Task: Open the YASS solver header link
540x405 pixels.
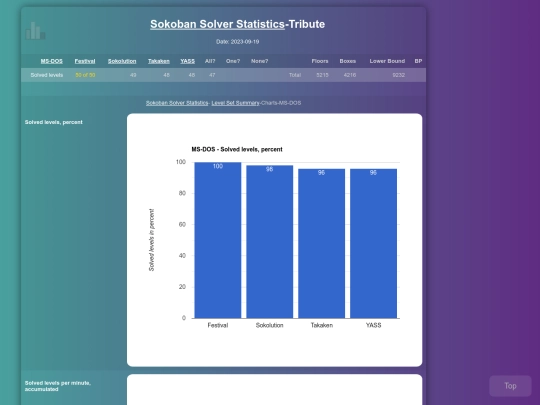Action: 187,61
